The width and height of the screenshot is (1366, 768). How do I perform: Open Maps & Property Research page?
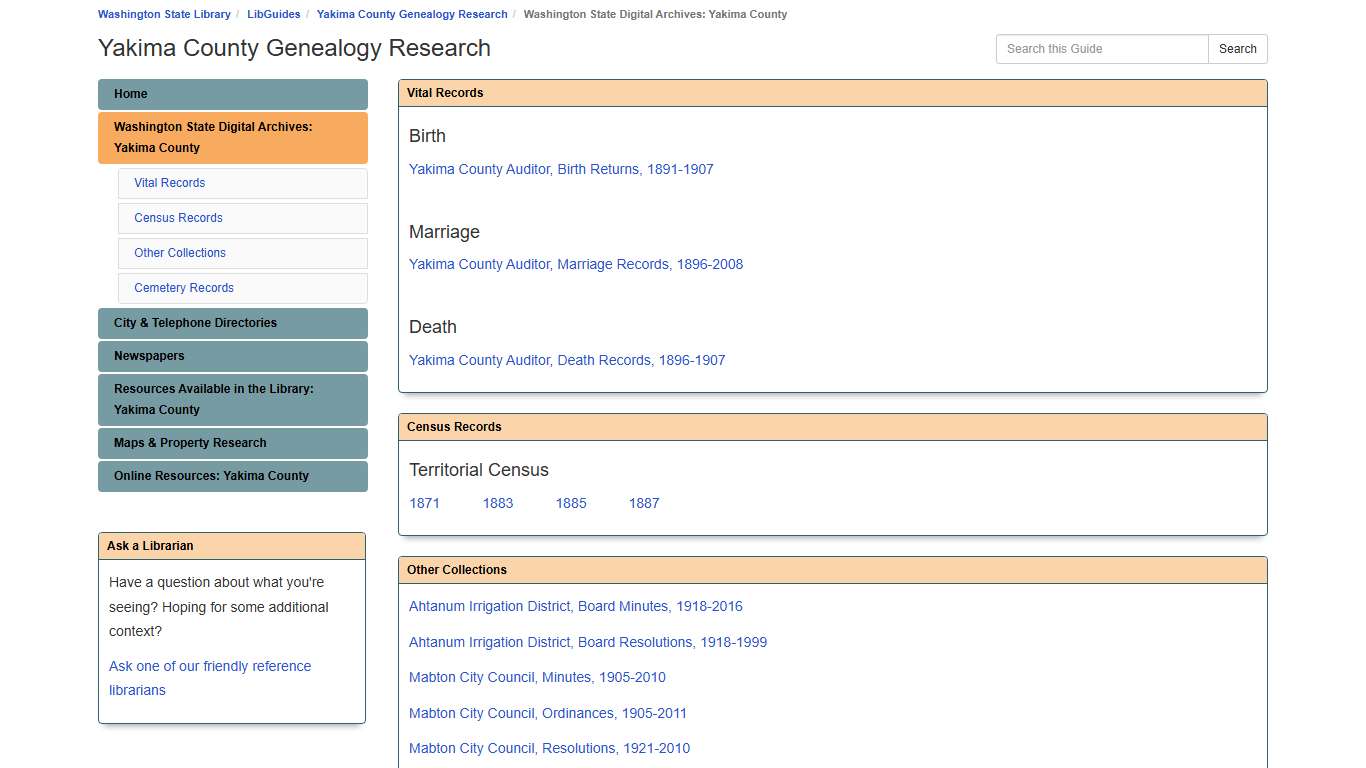coord(190,443)
